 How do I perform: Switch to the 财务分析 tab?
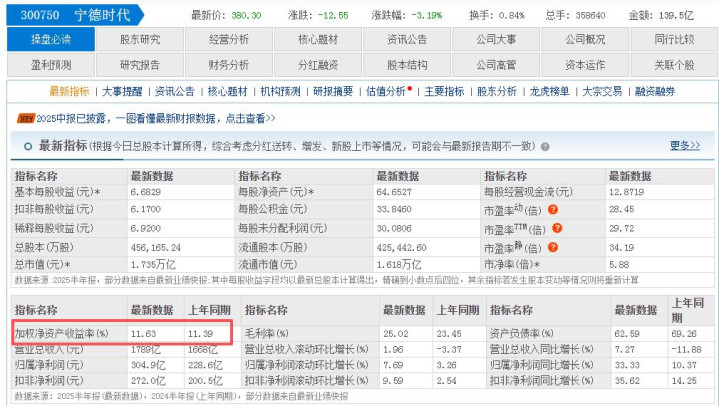pos(229,65)
